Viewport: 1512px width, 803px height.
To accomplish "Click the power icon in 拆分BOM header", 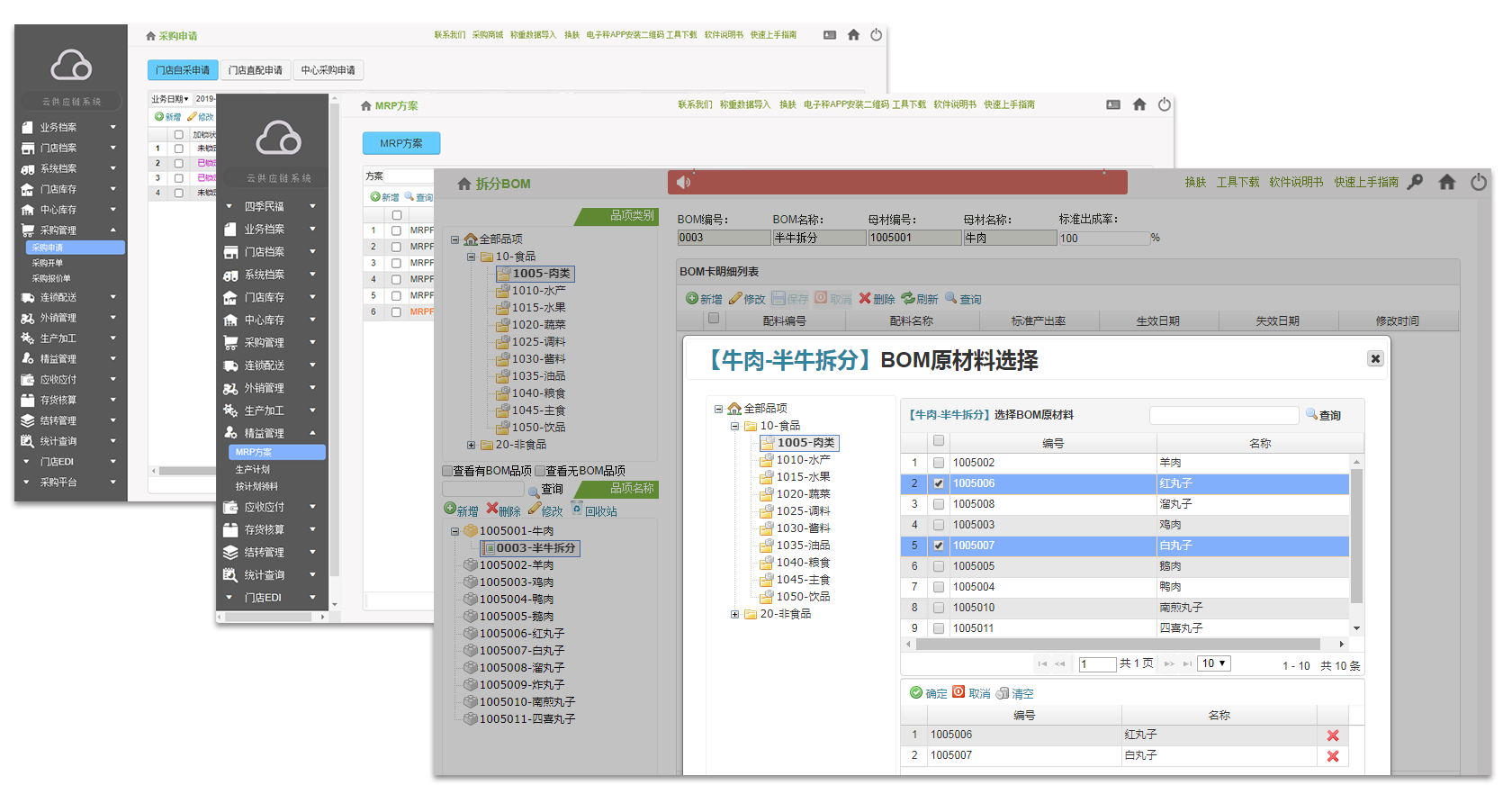I will [1478, 183].
